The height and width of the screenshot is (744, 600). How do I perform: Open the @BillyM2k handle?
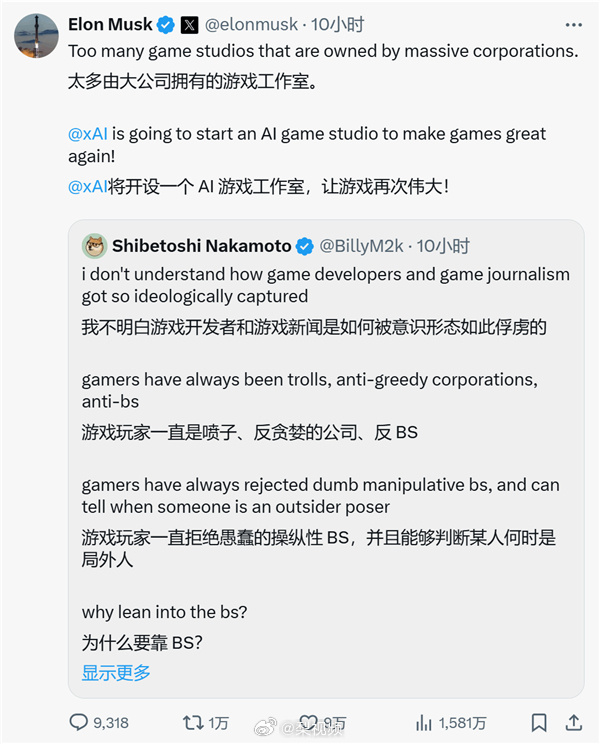[x=361, y=246]
